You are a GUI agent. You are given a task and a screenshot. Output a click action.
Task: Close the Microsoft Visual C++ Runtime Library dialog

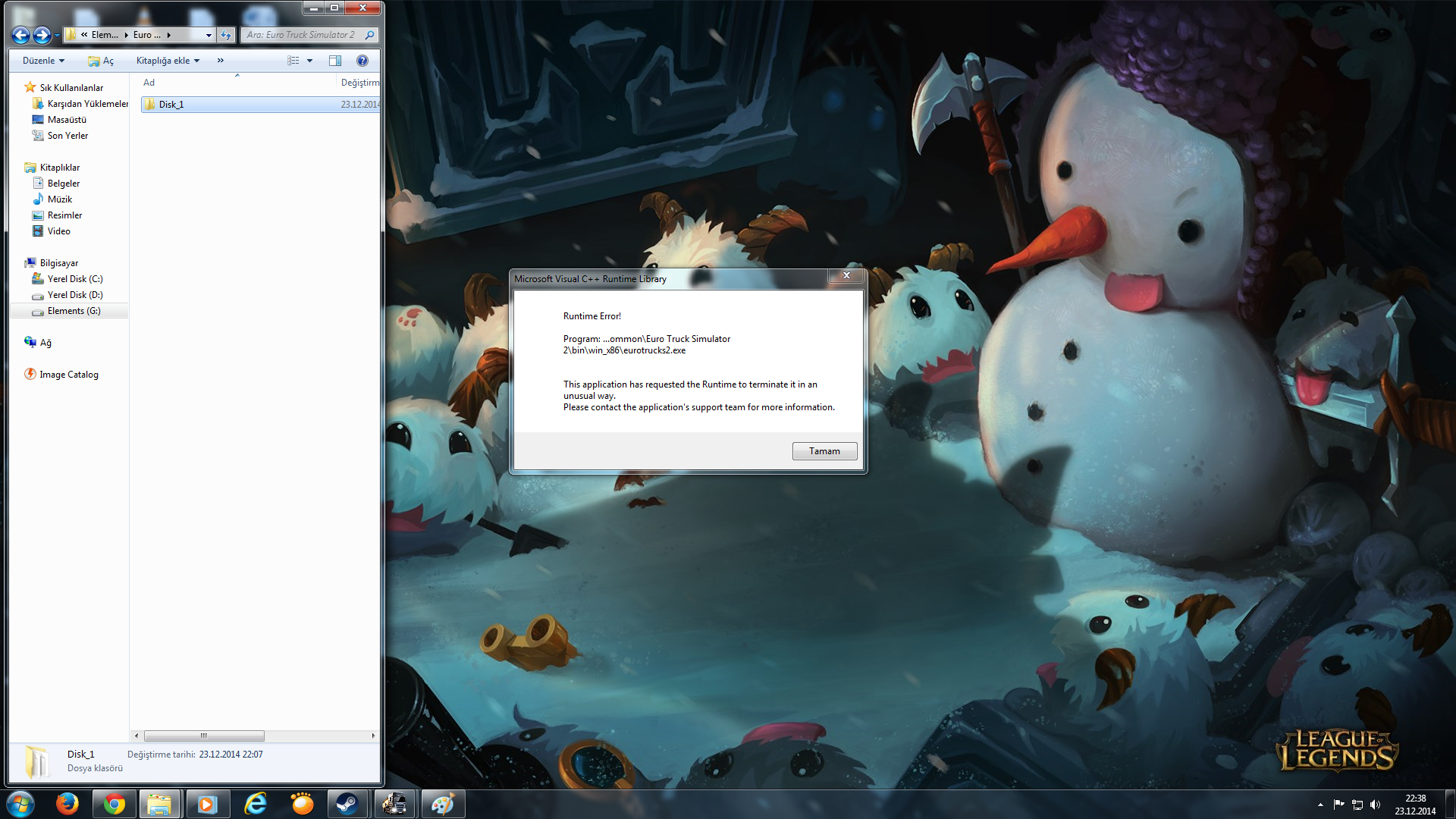846,275
